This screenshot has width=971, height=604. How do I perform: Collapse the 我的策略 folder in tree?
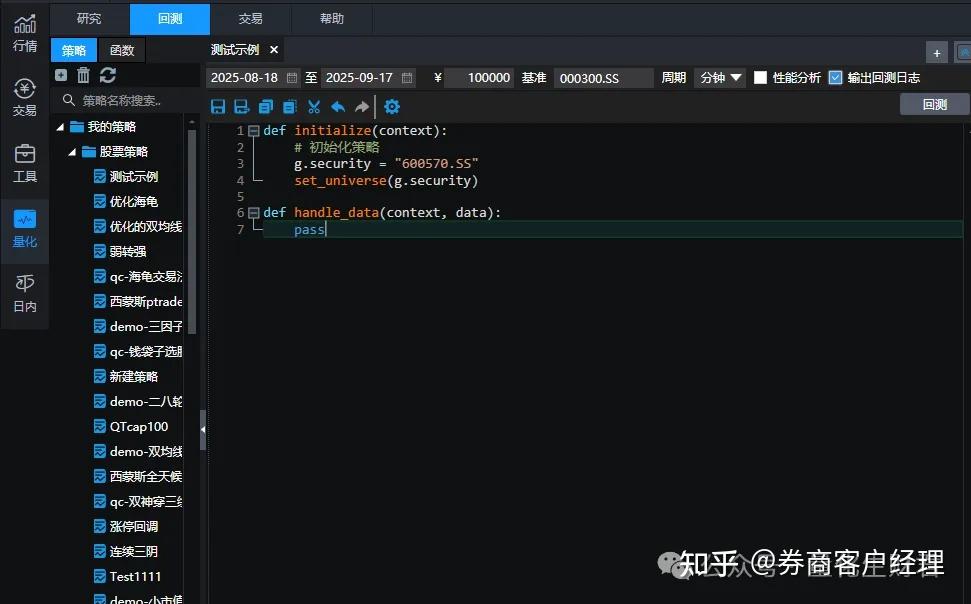60,127
